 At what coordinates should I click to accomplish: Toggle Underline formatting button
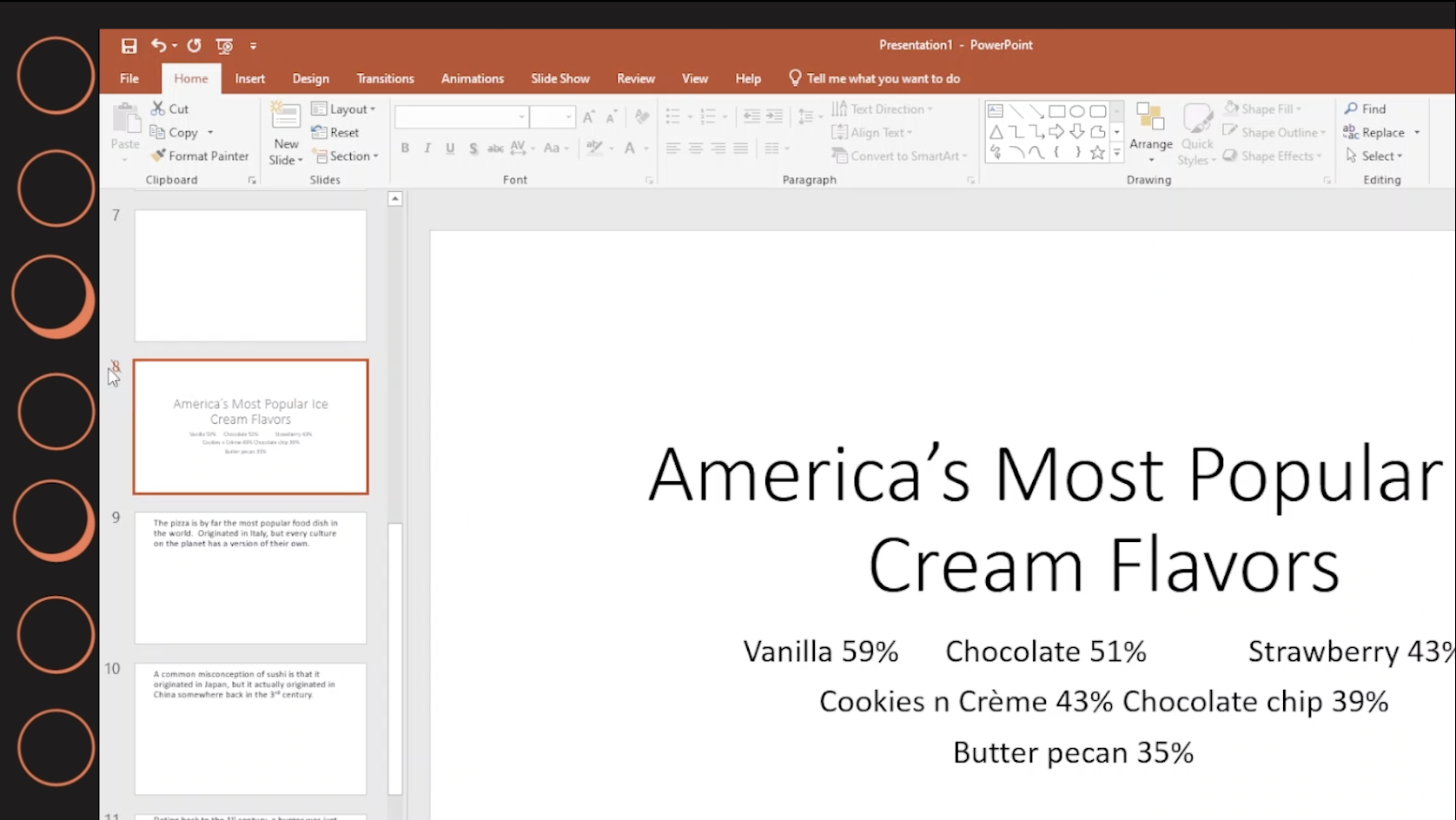click(x=450, y=149)
